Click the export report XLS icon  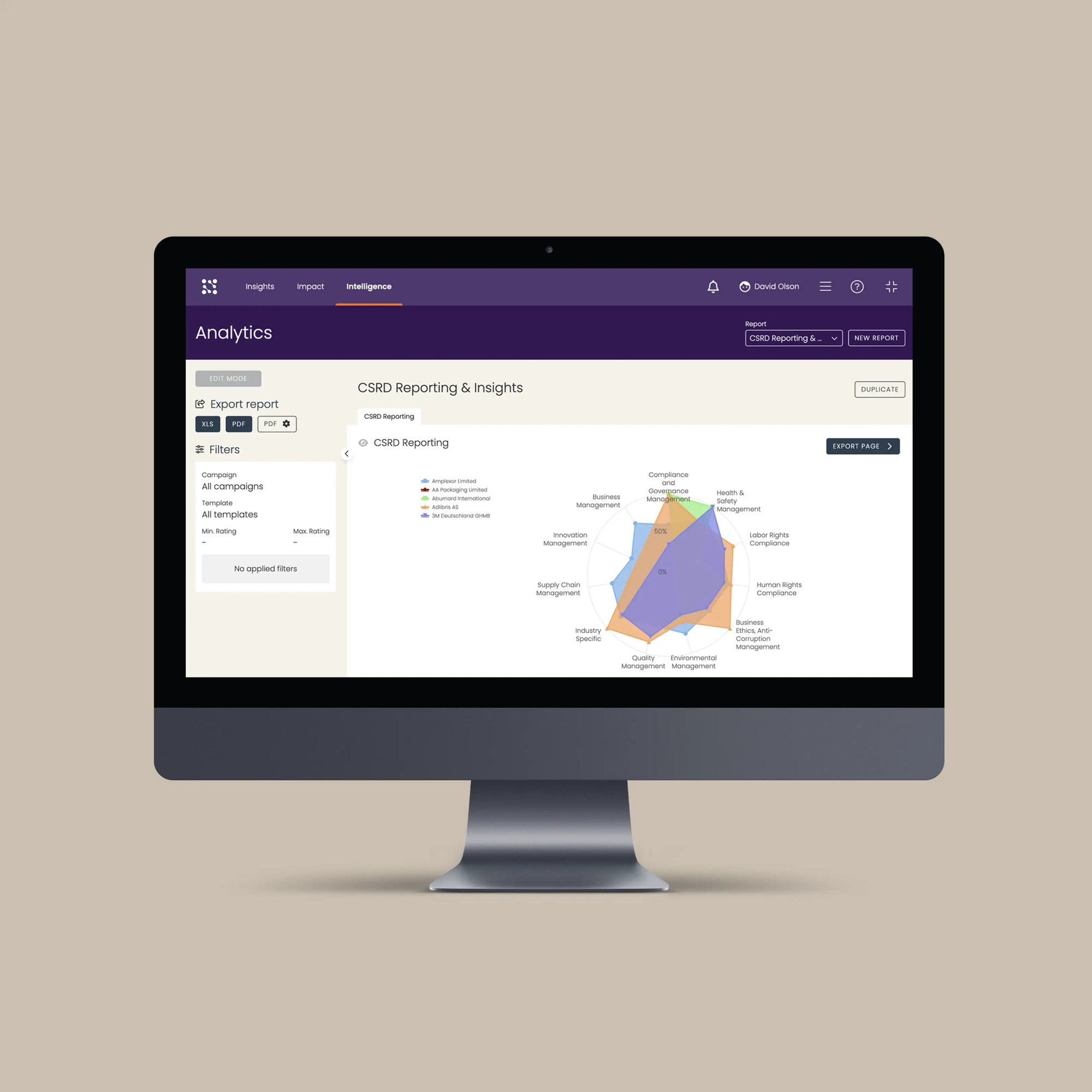(208, 424)
